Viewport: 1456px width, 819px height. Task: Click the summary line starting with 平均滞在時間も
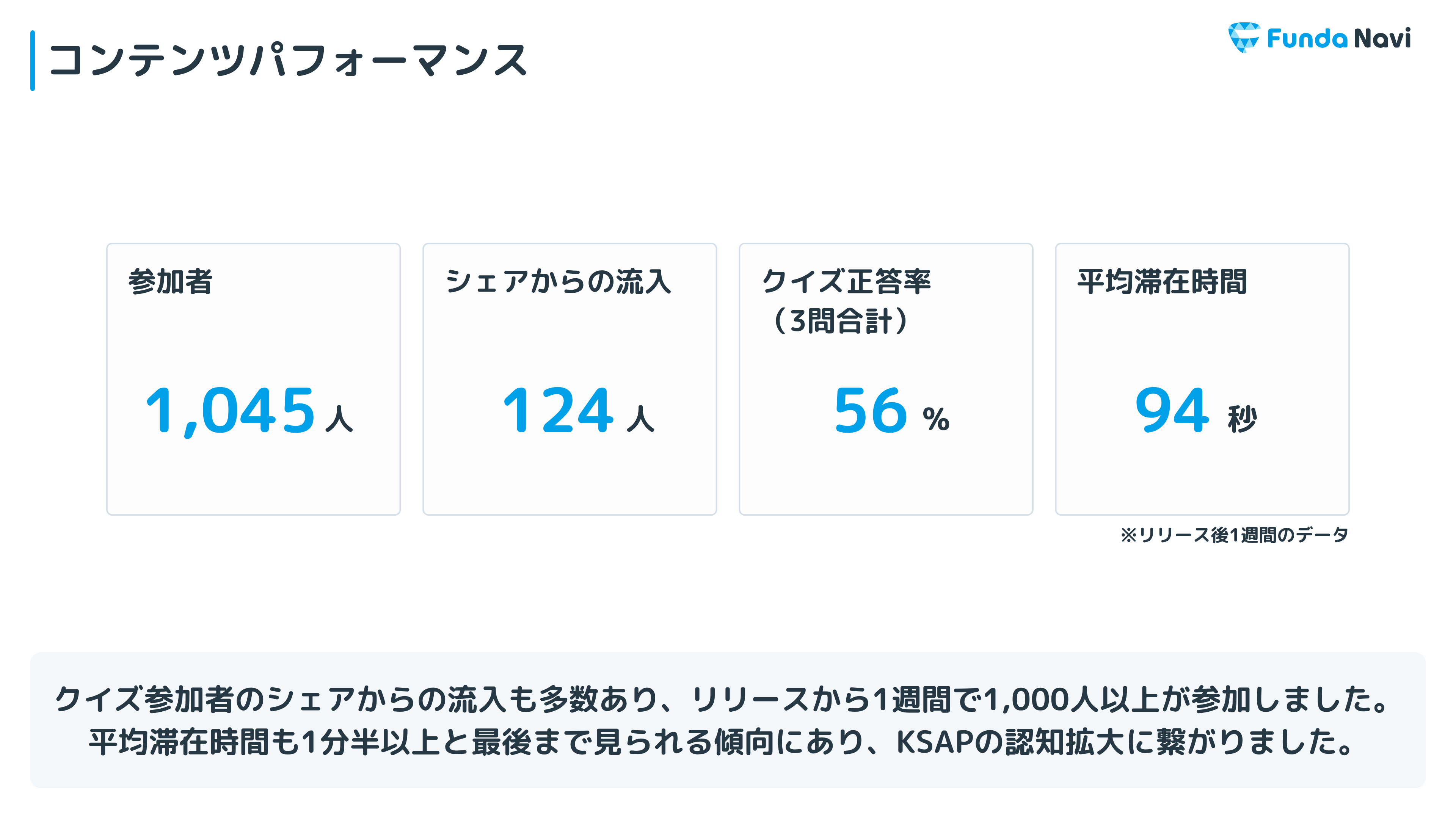coord(722,742)
